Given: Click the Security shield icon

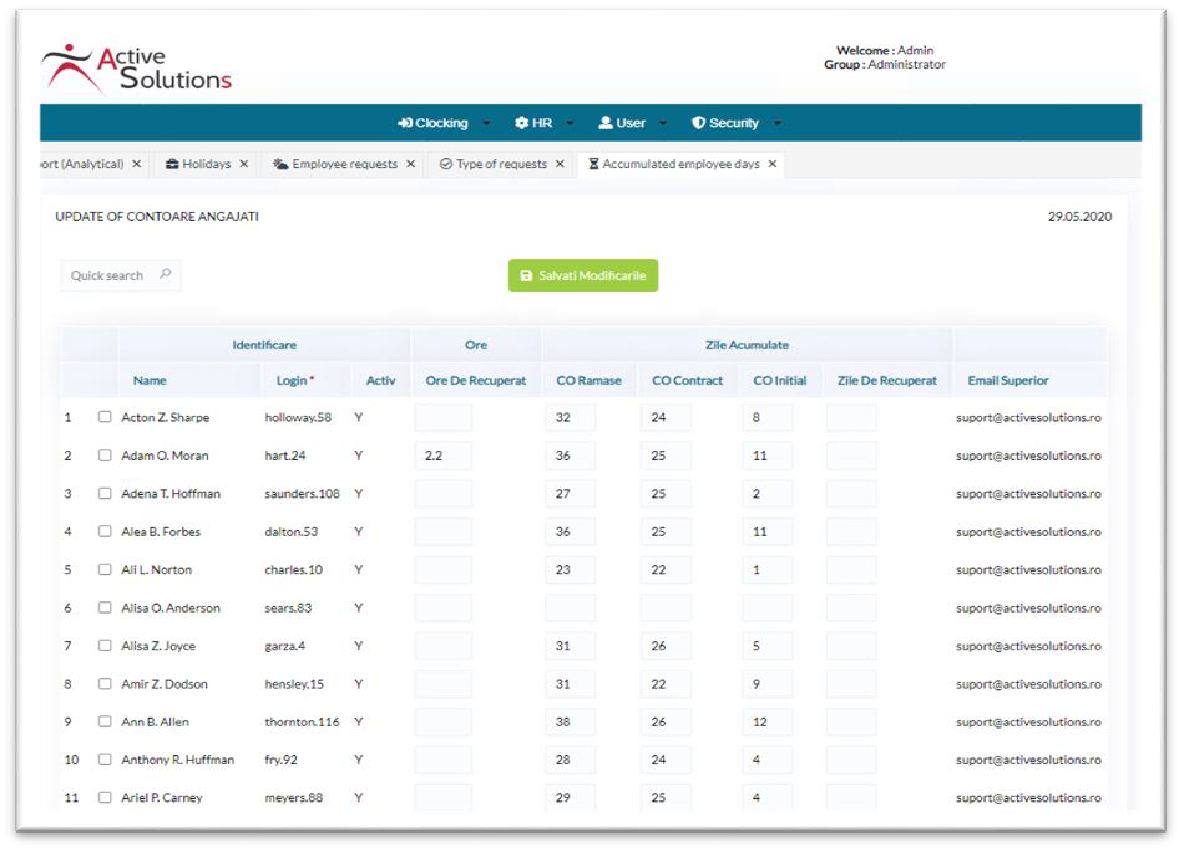Looking at the screenshot, I should point(699,123).
